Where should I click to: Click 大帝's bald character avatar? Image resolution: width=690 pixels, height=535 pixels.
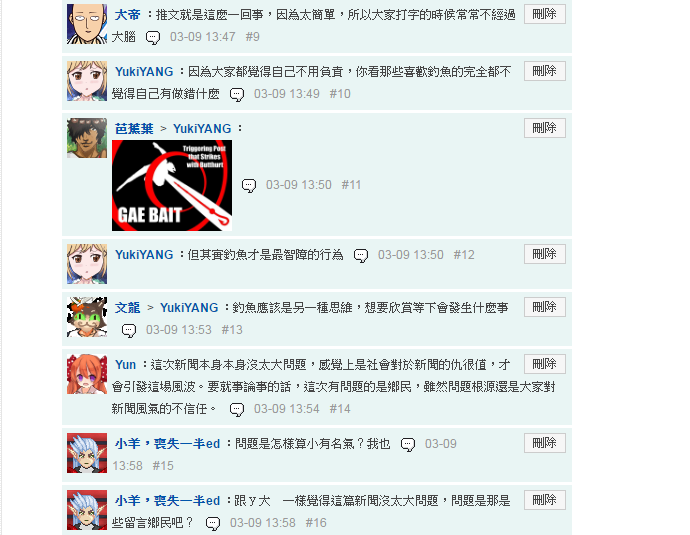pyautogui.click(x=87, y=24)
